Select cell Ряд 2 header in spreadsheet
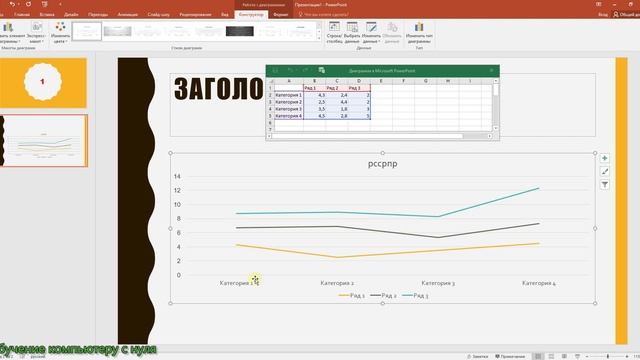640x360 pixels. point(337,88)
